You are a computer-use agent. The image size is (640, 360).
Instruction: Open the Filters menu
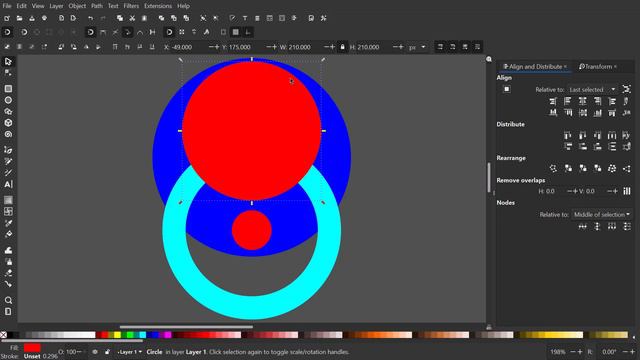pos(131,6)
